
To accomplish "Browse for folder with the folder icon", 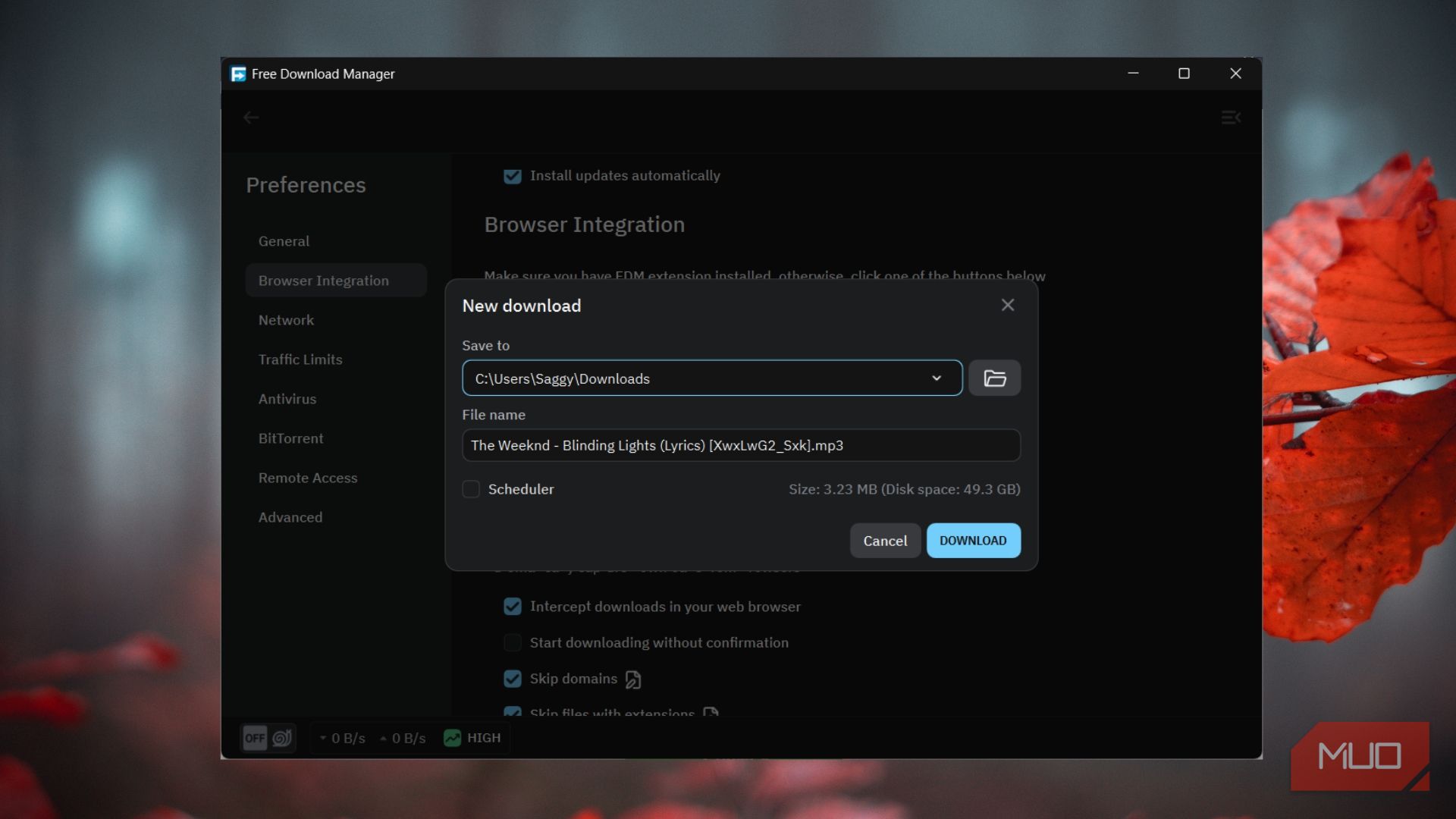I will coord(994,378).
